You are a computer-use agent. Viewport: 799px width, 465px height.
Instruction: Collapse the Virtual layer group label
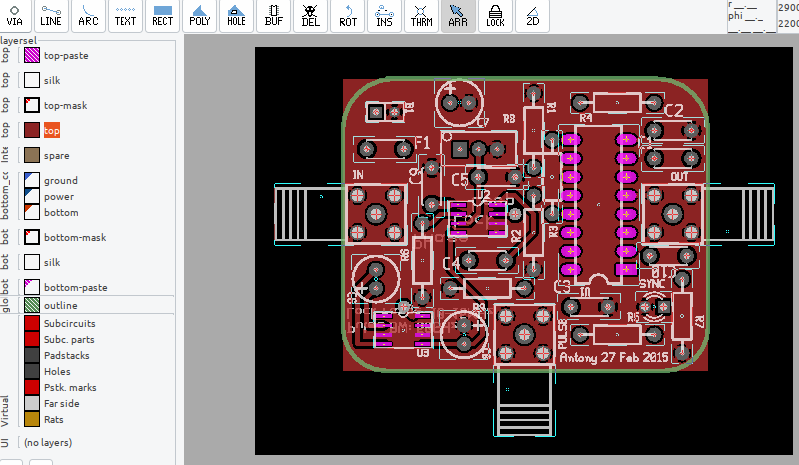click(5, 411)
